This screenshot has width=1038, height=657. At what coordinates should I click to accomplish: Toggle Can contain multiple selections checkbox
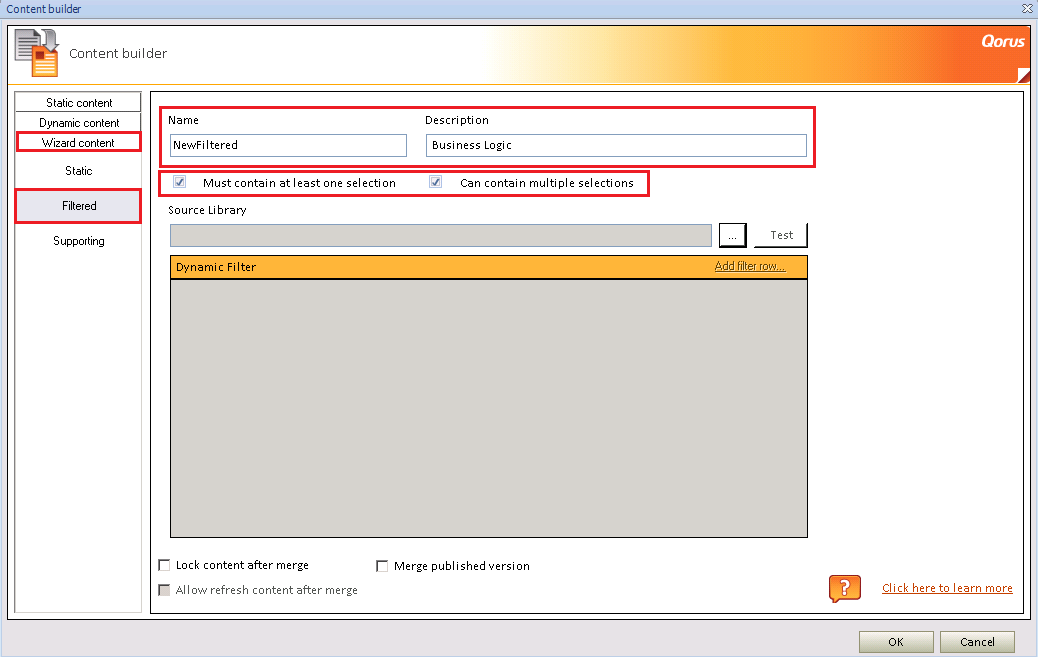(436, 182)
